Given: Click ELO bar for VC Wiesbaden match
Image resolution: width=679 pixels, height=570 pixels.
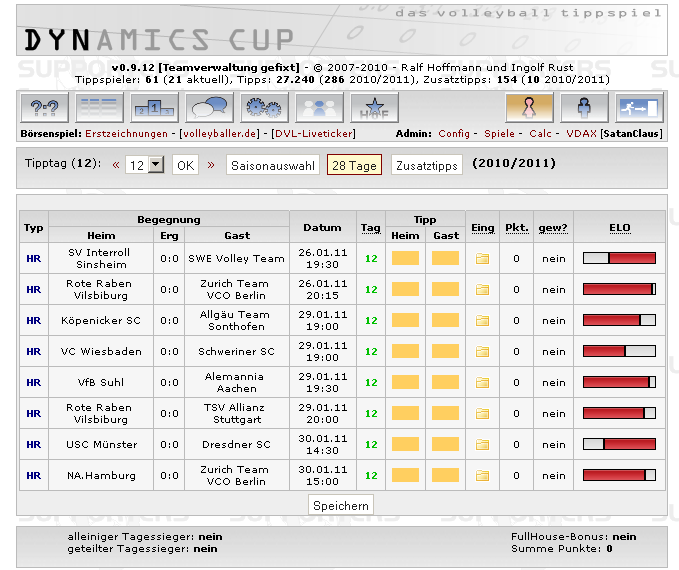Looking at the screenshot, I should point(619,351).
